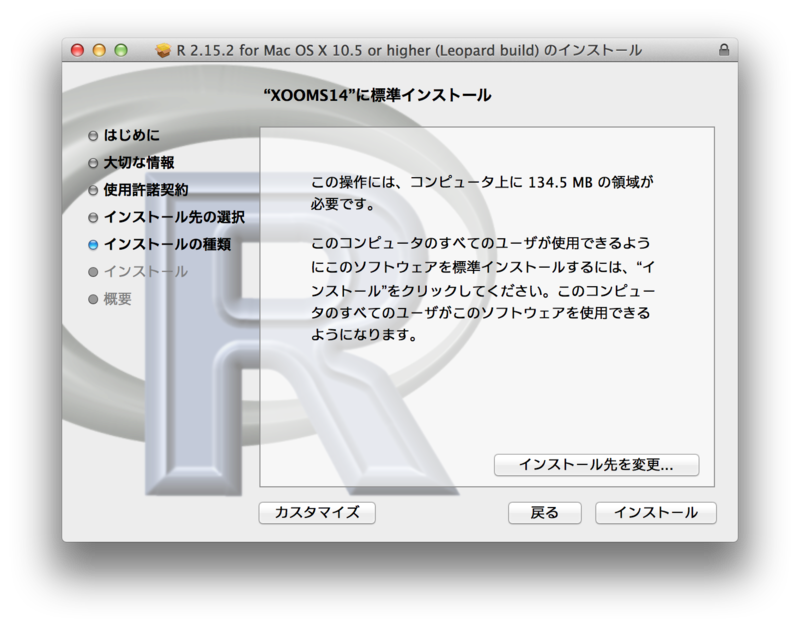This screenshot has width=800, height=628.
Task: Open カスタマイズ to customize the installation
Action: [x=318, y=512]
